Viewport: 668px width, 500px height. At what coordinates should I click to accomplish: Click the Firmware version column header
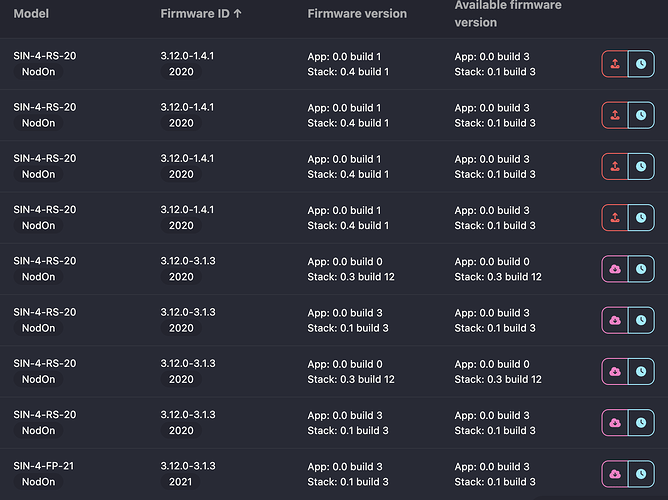click(357, 15)
